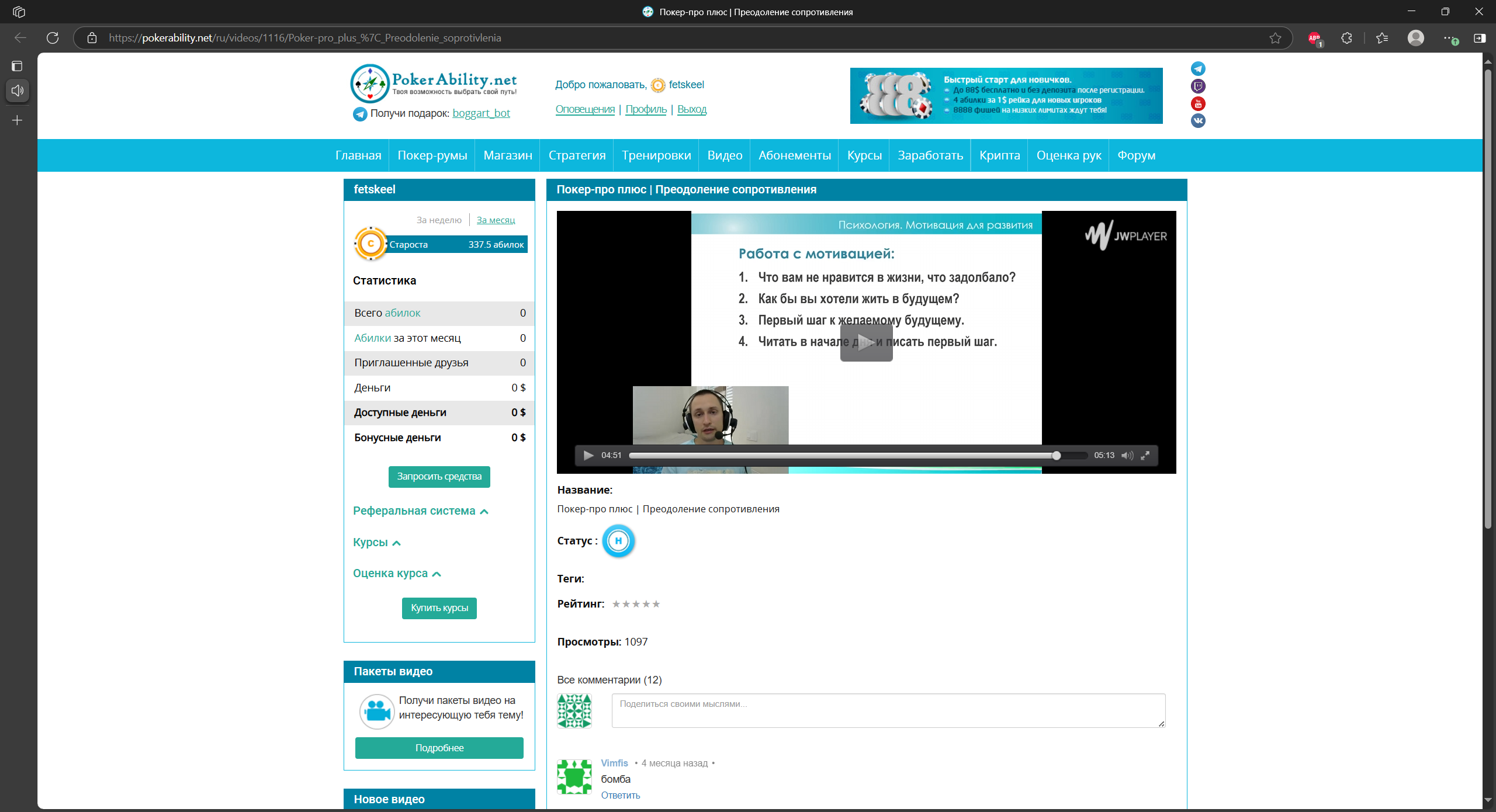Expand 'Оценка курса' section
Image resolution: width=1496 pixels, height=812 pixels.
[x=397, y=574]
